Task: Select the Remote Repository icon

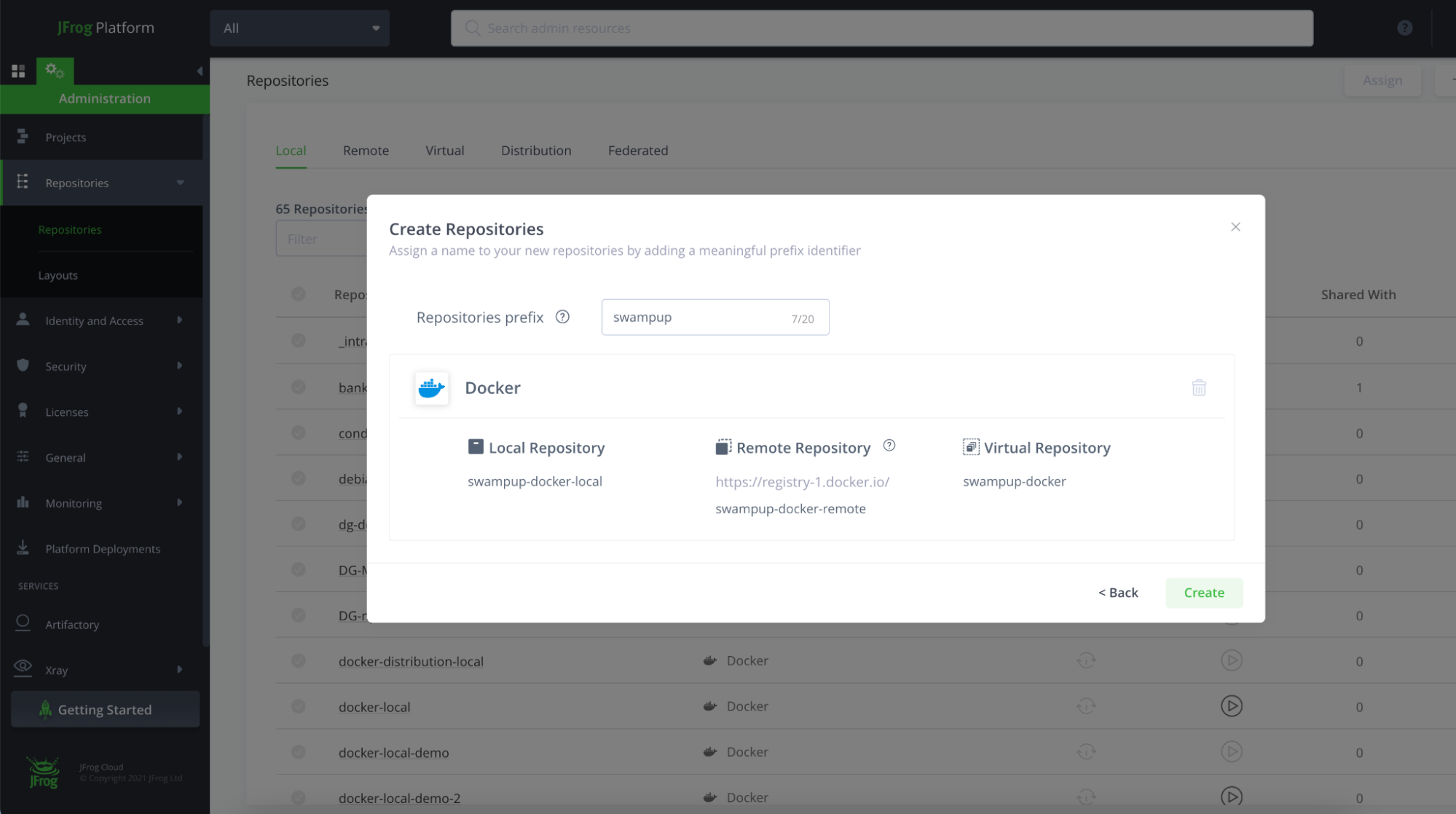Action: point(722,446)
